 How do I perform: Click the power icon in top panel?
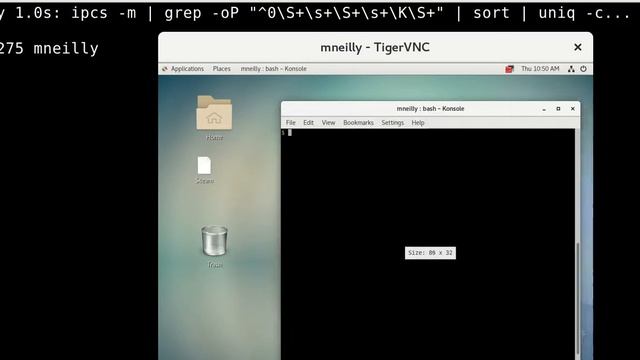coord(583,69)
